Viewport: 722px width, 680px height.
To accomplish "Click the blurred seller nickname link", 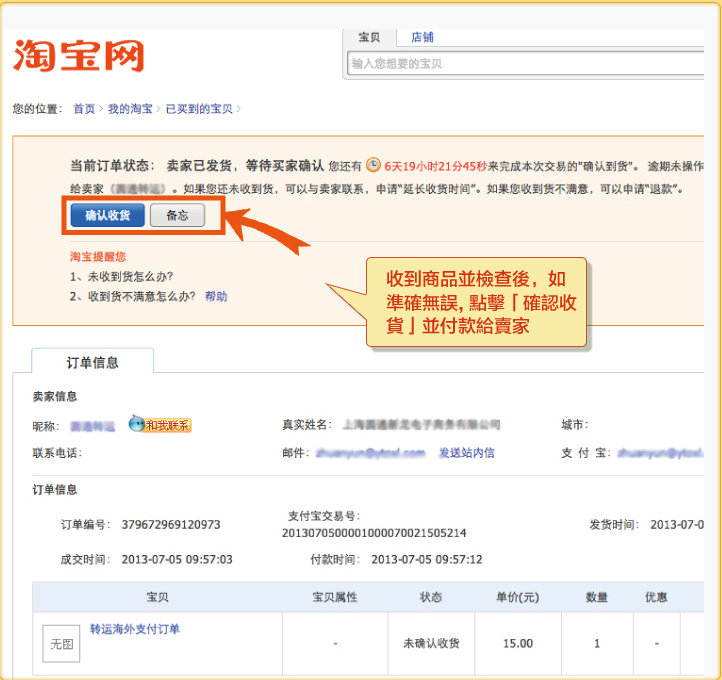I will coord(93,427).
